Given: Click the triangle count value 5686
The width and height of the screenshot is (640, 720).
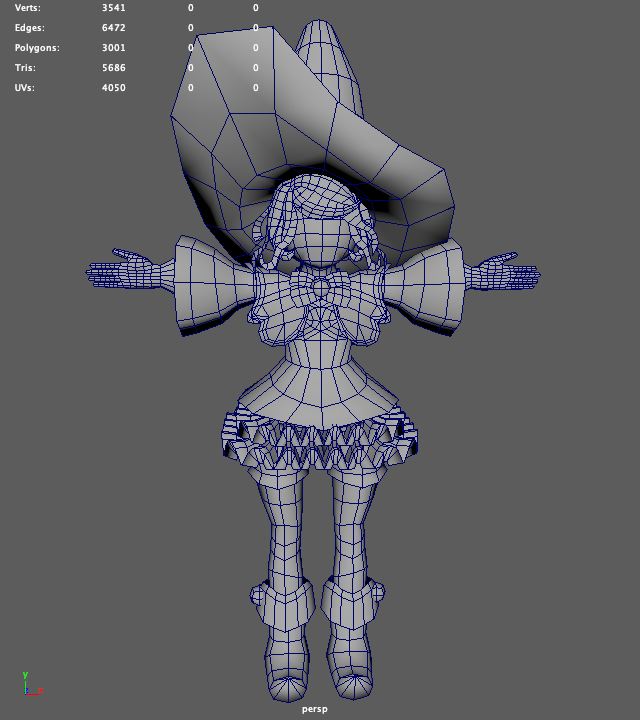Looking at the screenshot, I should pyautogui.click(x=113, y=68).
